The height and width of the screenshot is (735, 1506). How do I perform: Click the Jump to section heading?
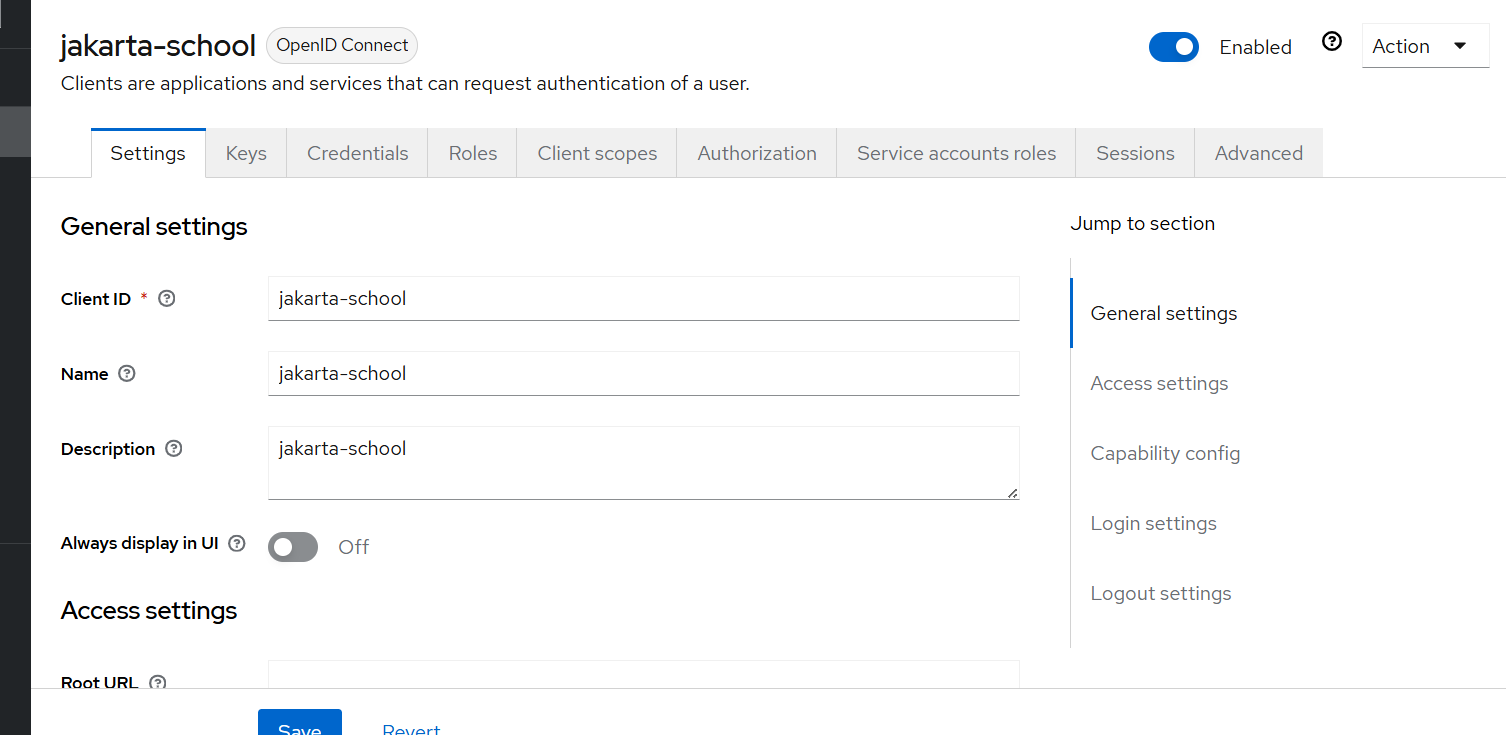tap(1142, 223)
